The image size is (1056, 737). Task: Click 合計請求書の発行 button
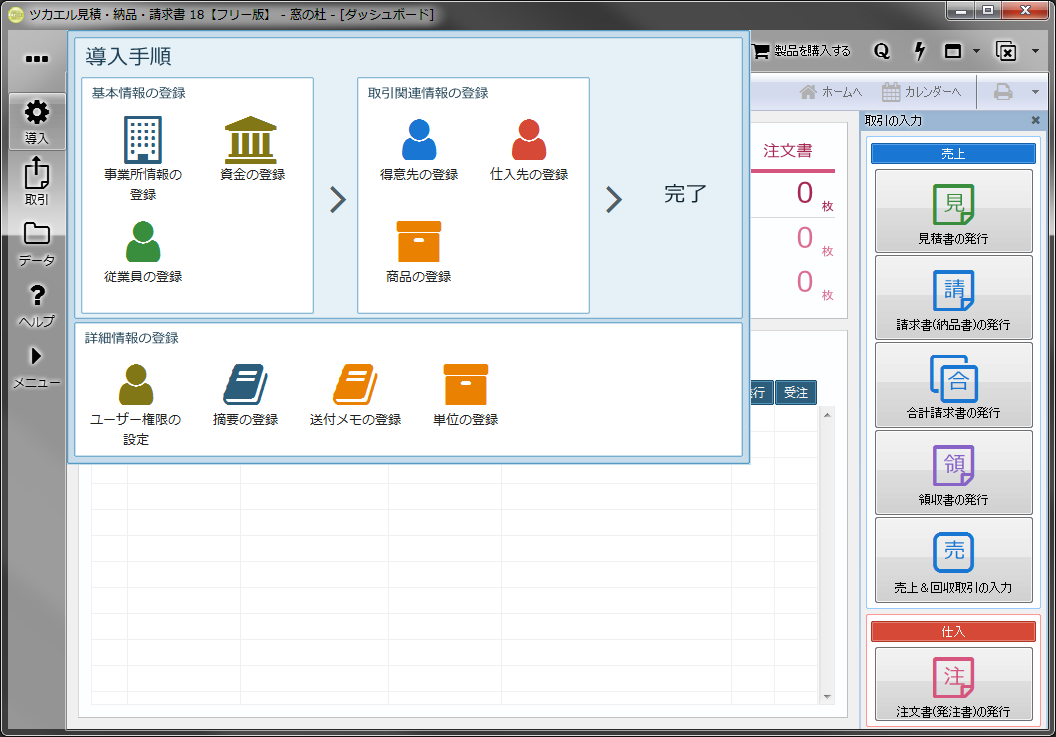[x=953, y=385]
